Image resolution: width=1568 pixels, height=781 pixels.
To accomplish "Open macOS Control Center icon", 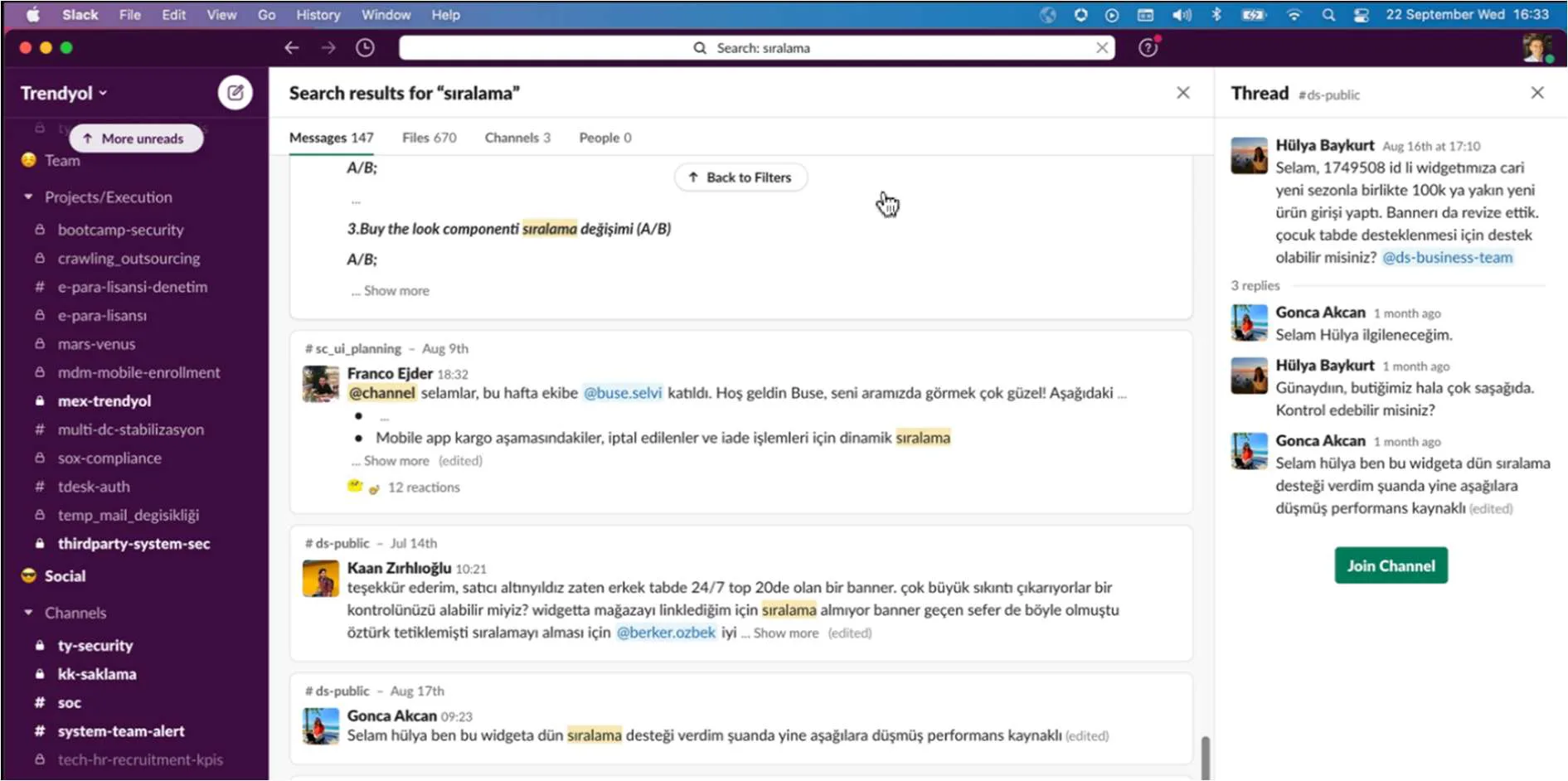I will pos(1361,14).
